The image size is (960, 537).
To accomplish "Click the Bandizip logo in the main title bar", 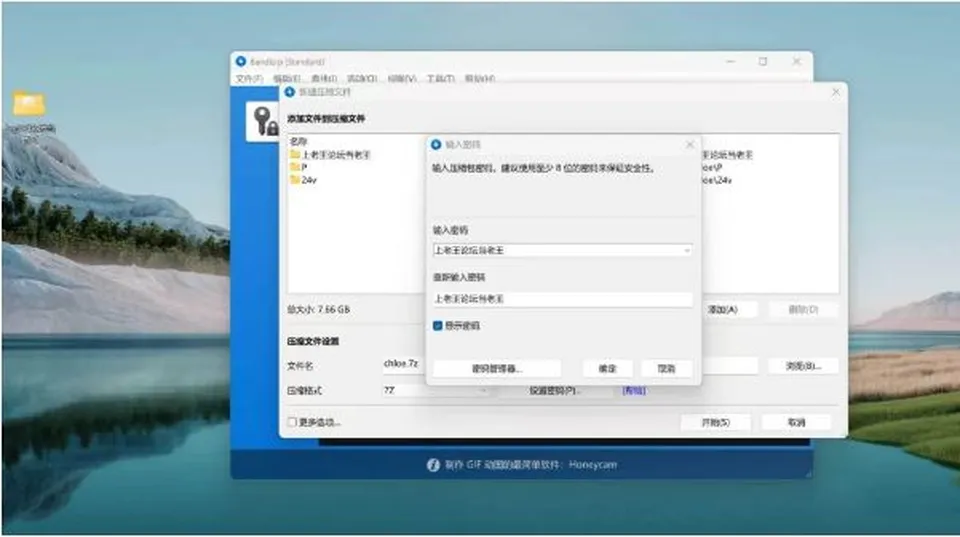I will coord(241,61).
